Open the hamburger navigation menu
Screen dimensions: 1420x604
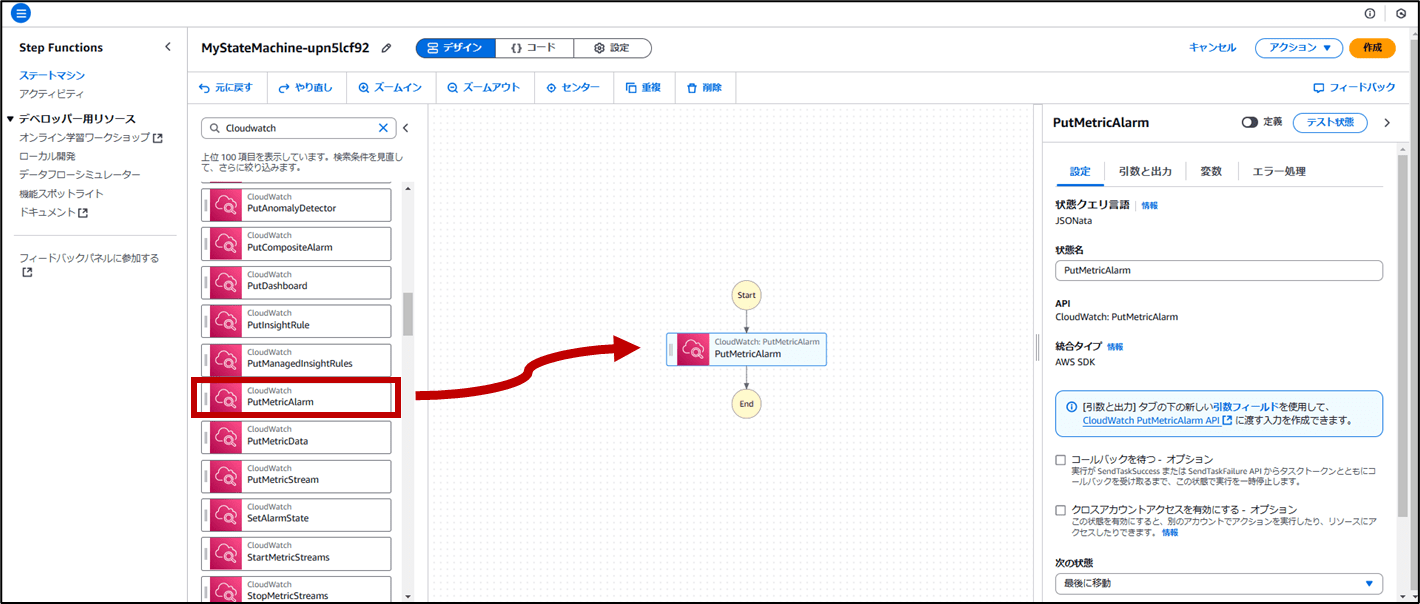tap(21, 13)
